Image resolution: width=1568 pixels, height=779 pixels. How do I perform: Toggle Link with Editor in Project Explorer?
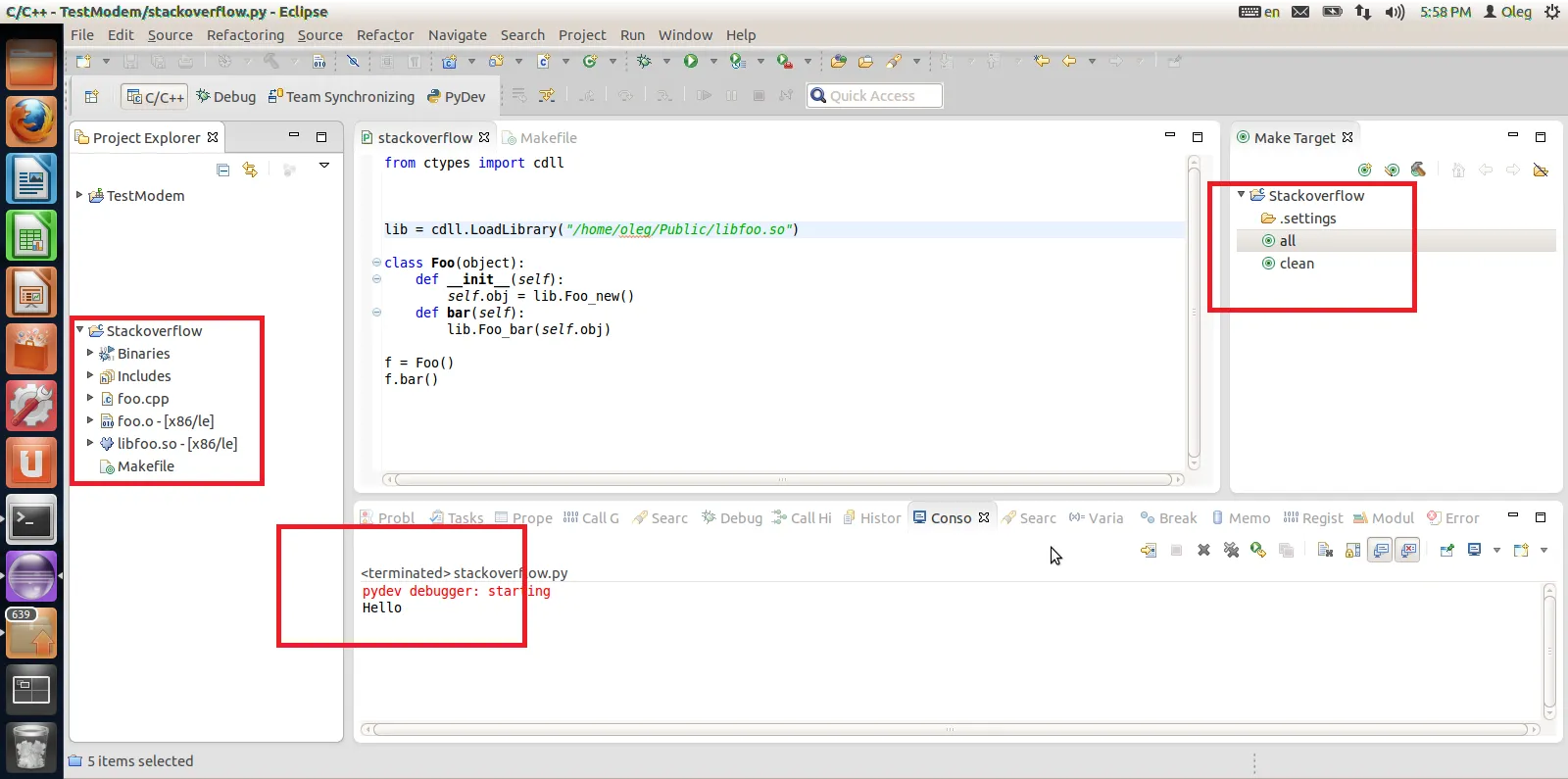(x=250, y=170)
